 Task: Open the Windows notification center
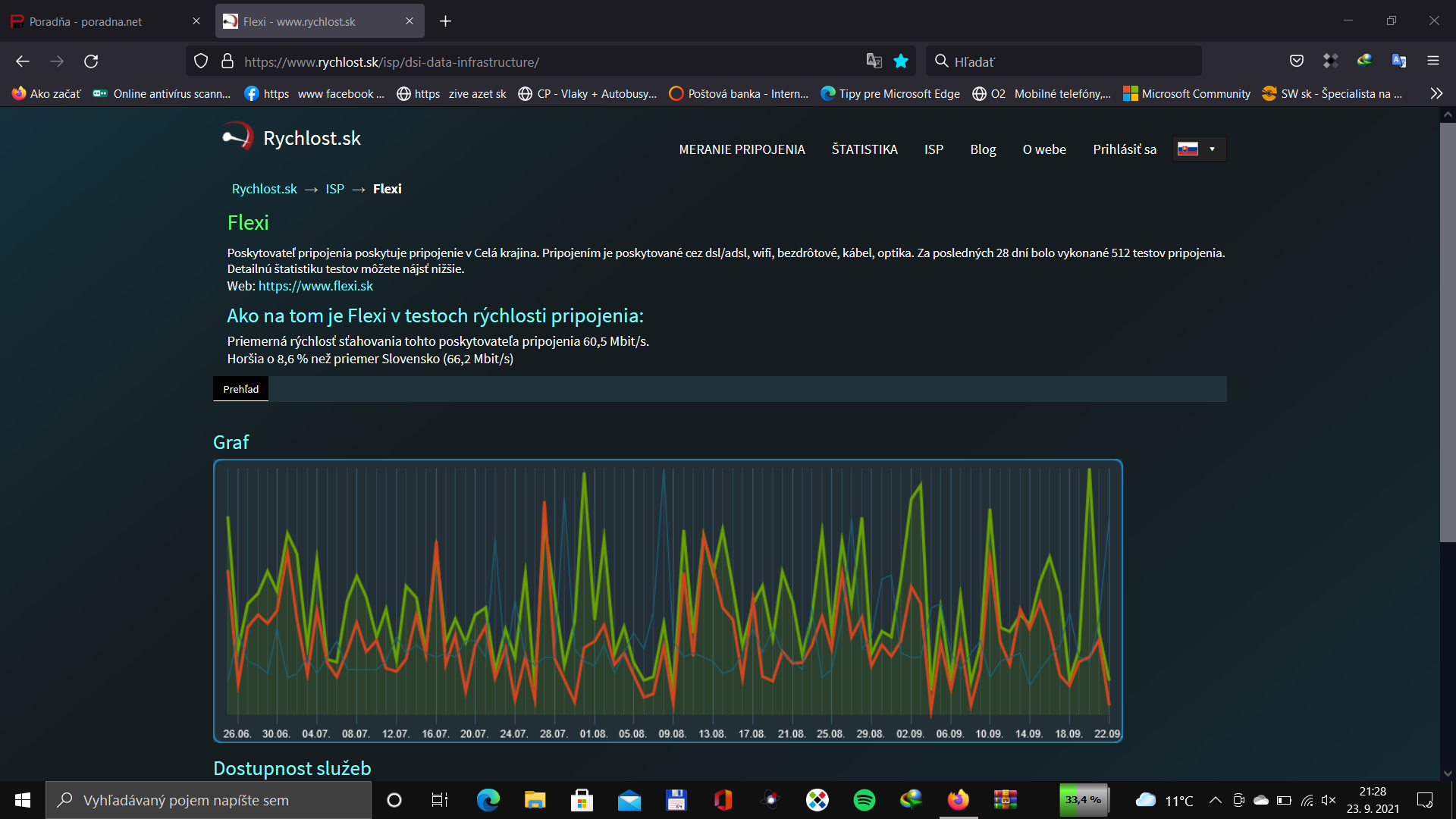(x=1425, y=800)
